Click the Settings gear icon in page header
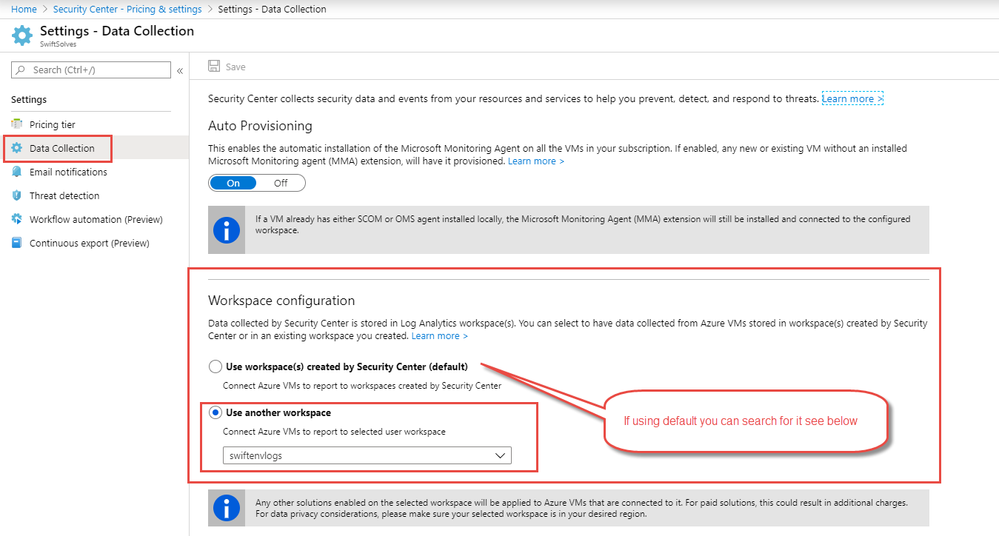Image resolution: width=999 pixels, height=536 pixels. 22,36
